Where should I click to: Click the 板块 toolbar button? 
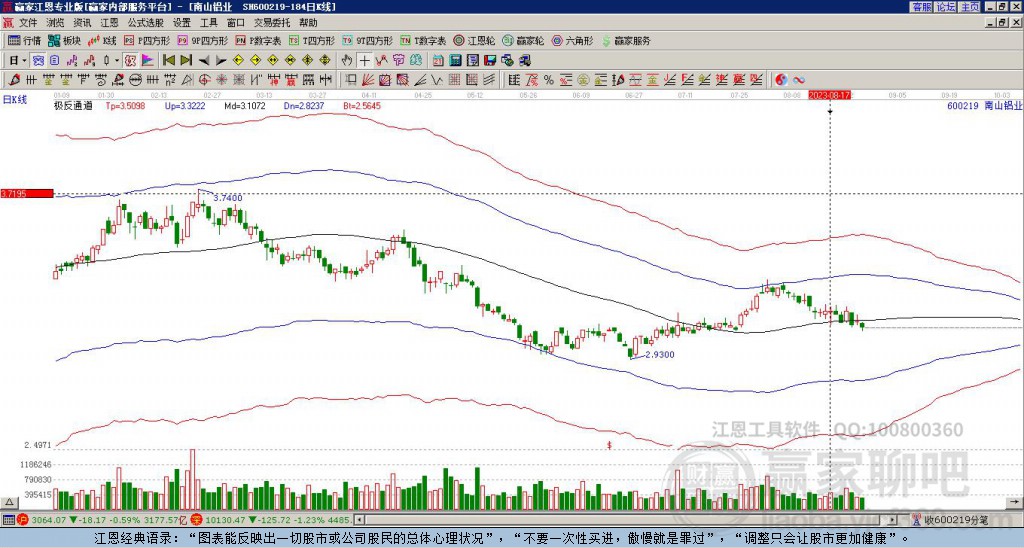[x=64, y=41]
